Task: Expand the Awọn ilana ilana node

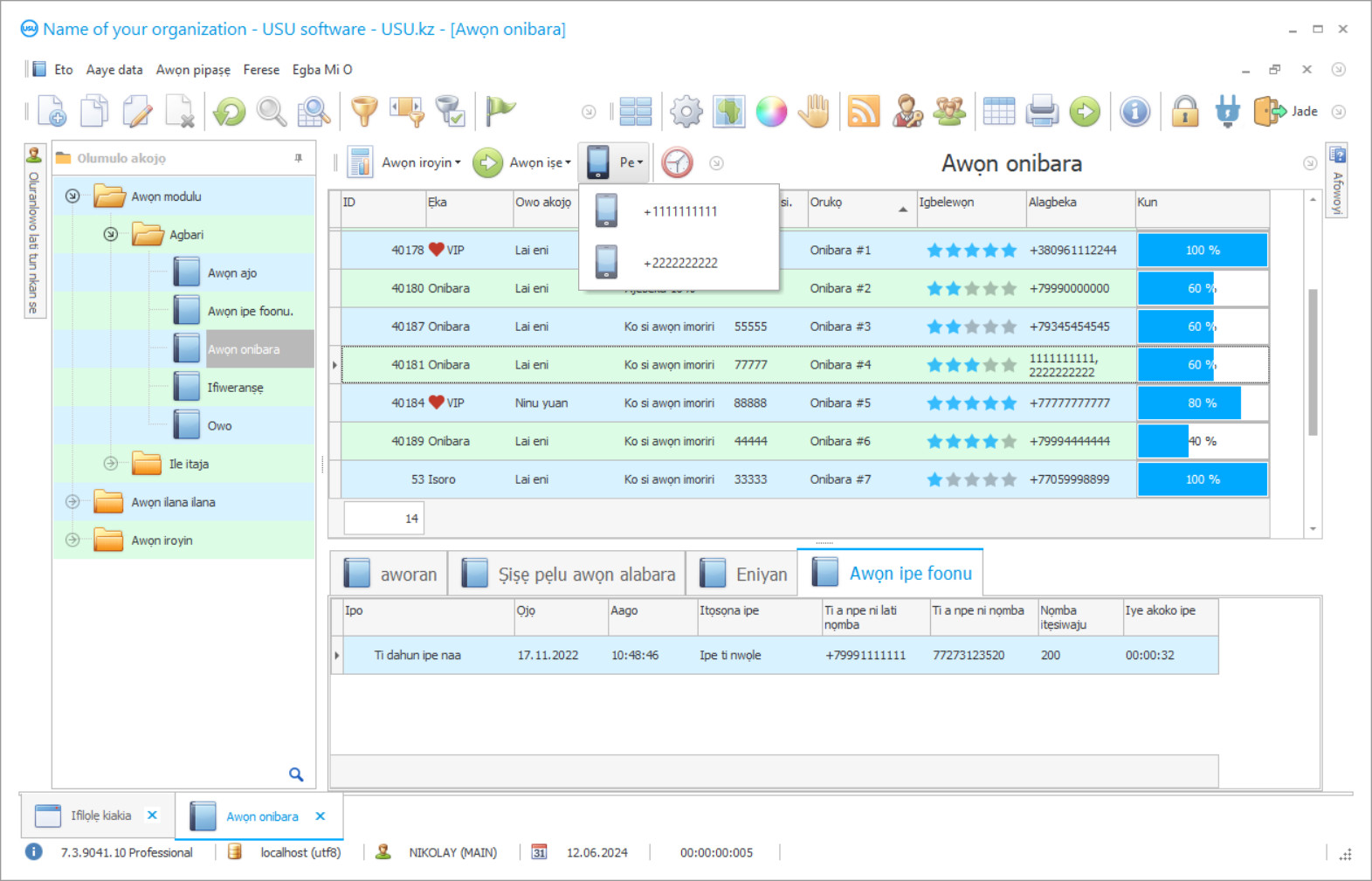Action: click(x=72, y=502)
